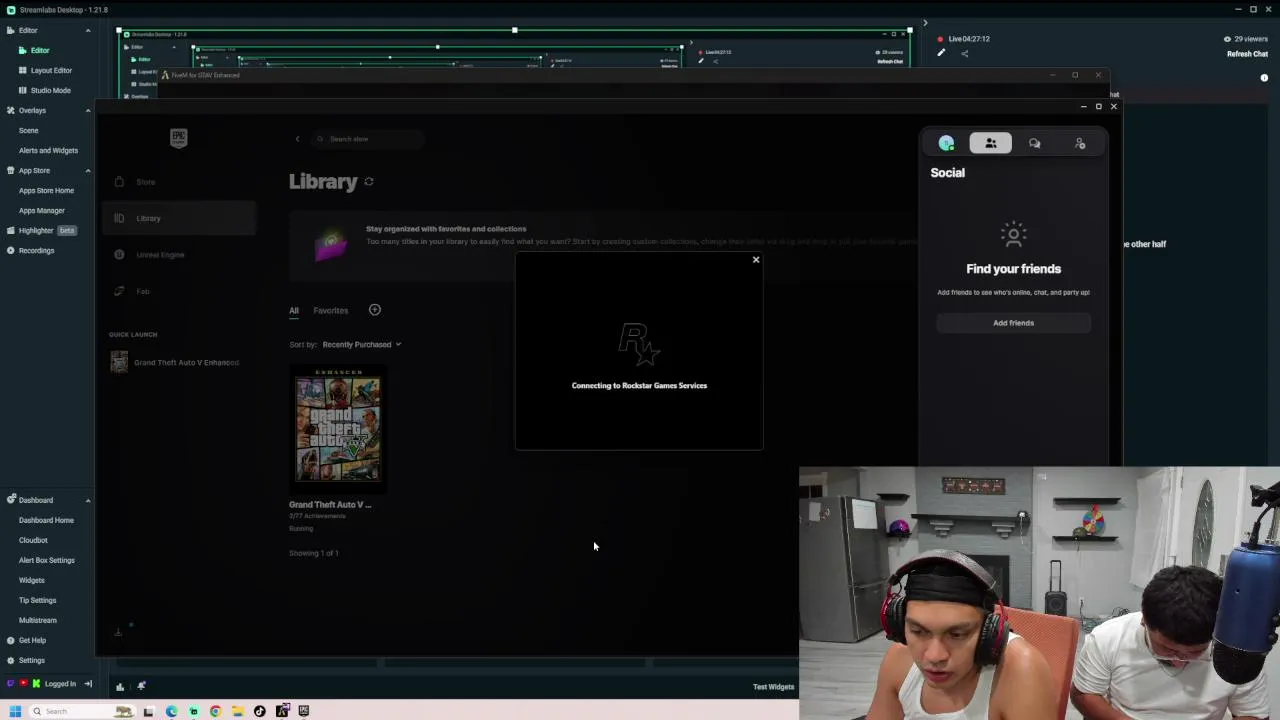Click the Search store field

click(367, 139)
